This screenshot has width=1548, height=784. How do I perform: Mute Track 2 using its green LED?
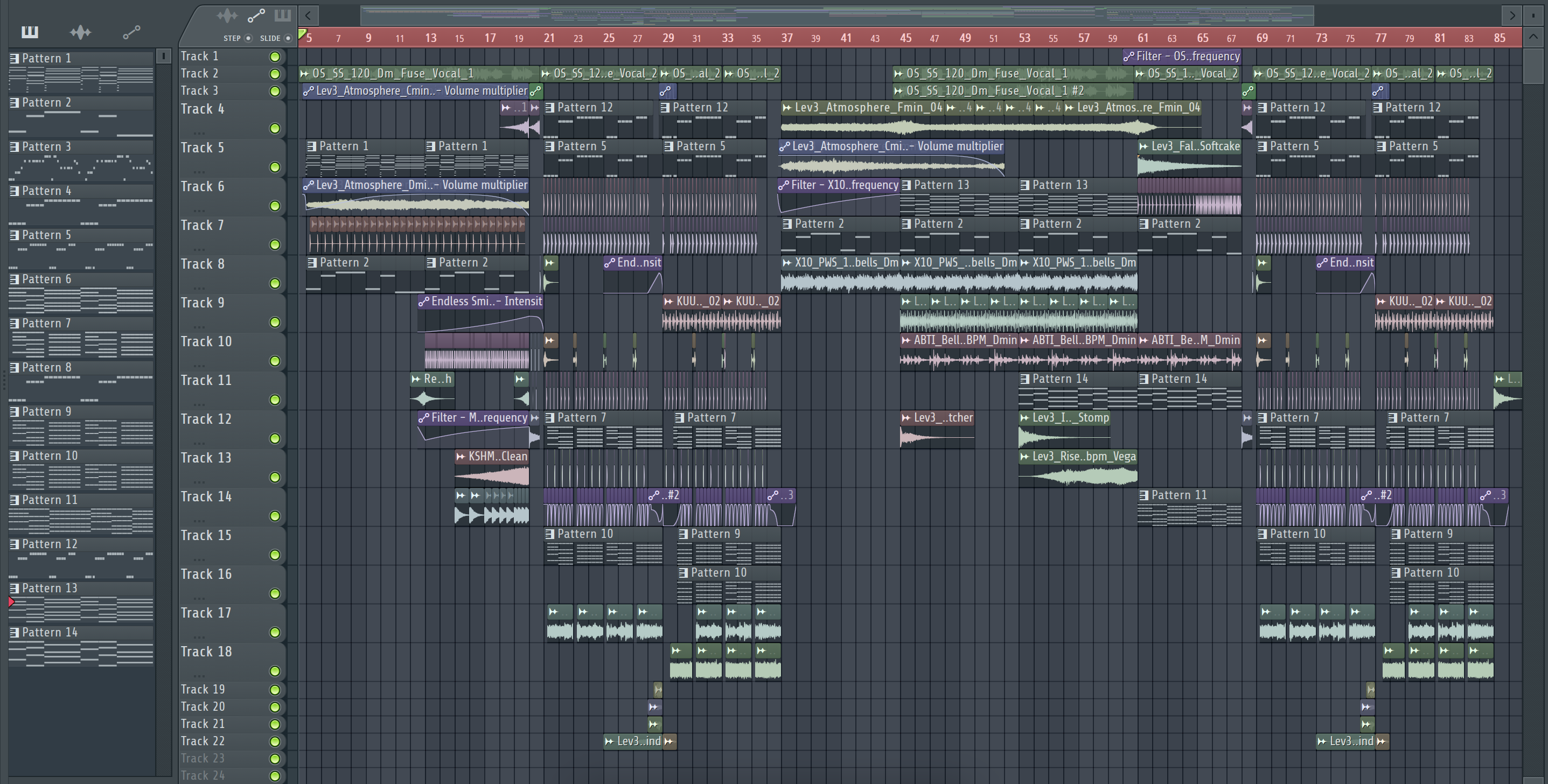click(275, 74)
